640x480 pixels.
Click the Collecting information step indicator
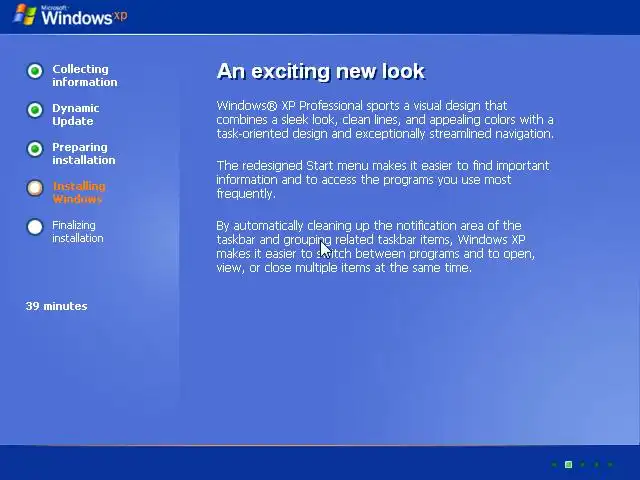click(35, 71)
